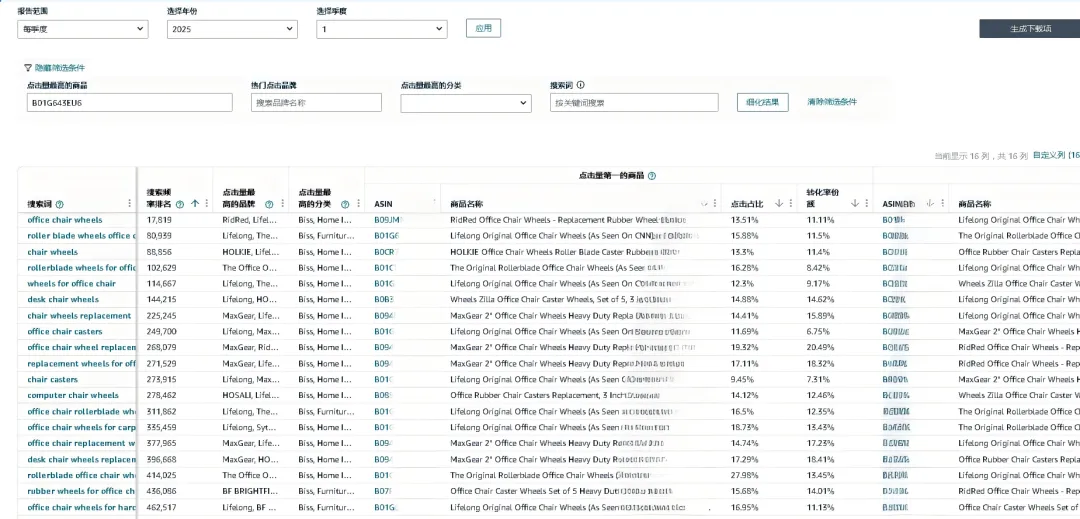
Task: Open the 报告范围 dropdown showing 每季度
Action: pyautogui.click(x=83, y=29)
